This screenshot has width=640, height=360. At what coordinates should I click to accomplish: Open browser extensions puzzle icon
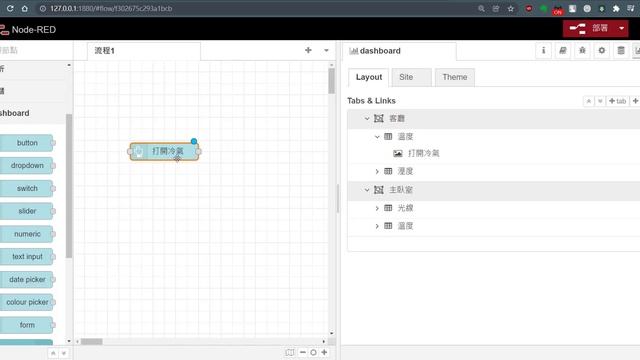tap(616, 9)
